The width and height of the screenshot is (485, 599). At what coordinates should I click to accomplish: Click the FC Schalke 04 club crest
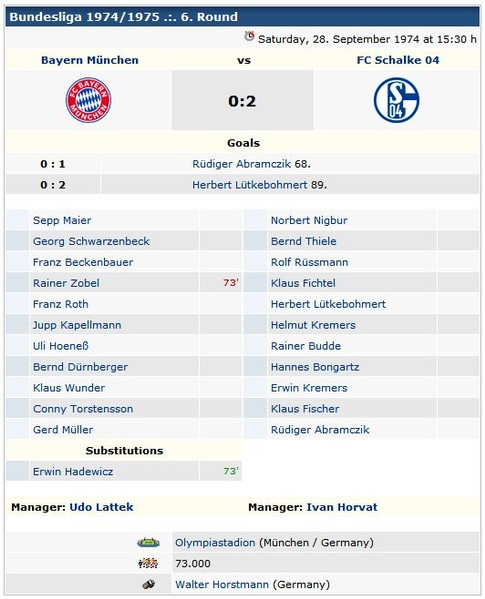point(396,100)
